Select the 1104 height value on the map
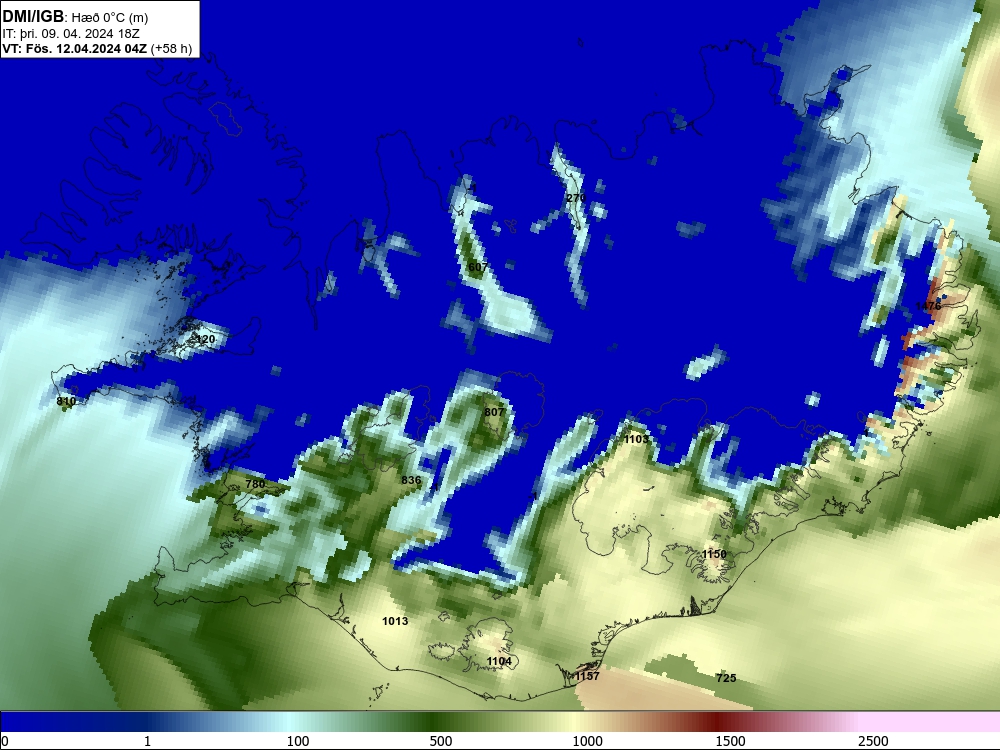The width and height of the screenshot is (1000, 750). (x=499, y=661)
